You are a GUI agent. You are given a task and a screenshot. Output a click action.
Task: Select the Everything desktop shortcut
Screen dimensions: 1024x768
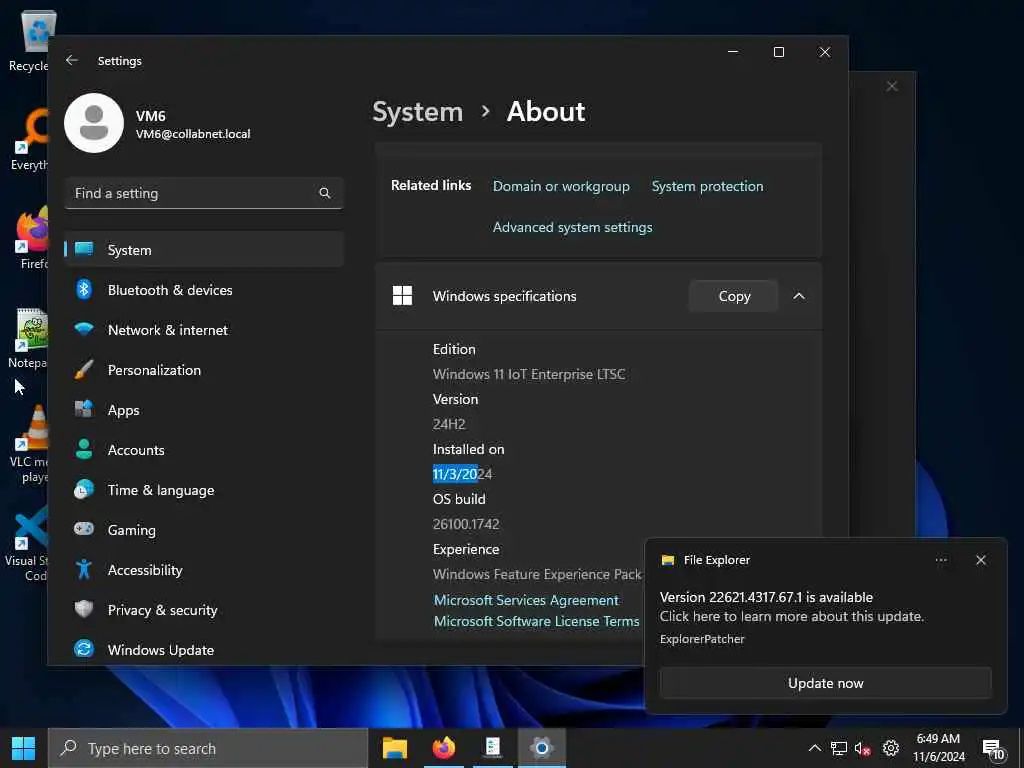click(29, 140)
